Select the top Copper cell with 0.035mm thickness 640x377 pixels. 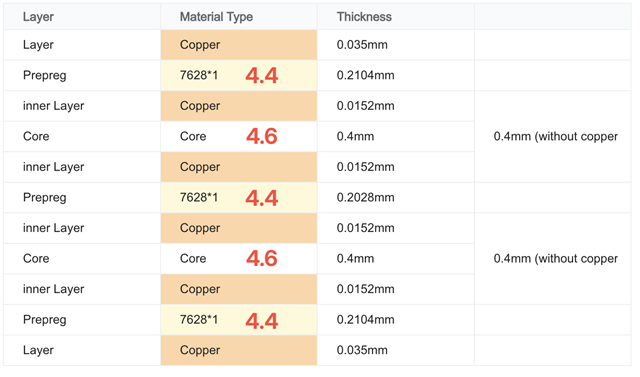tap(239, 45)
